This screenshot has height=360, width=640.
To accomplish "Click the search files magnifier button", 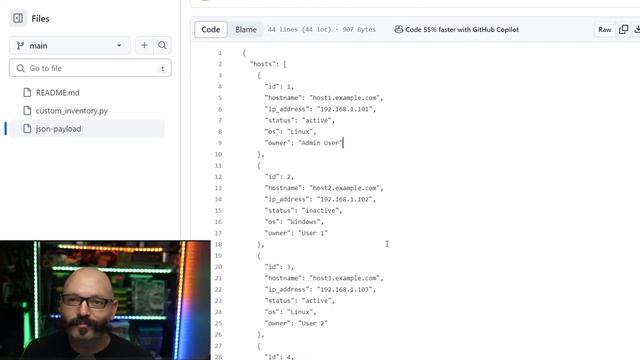I will [162, 45].
